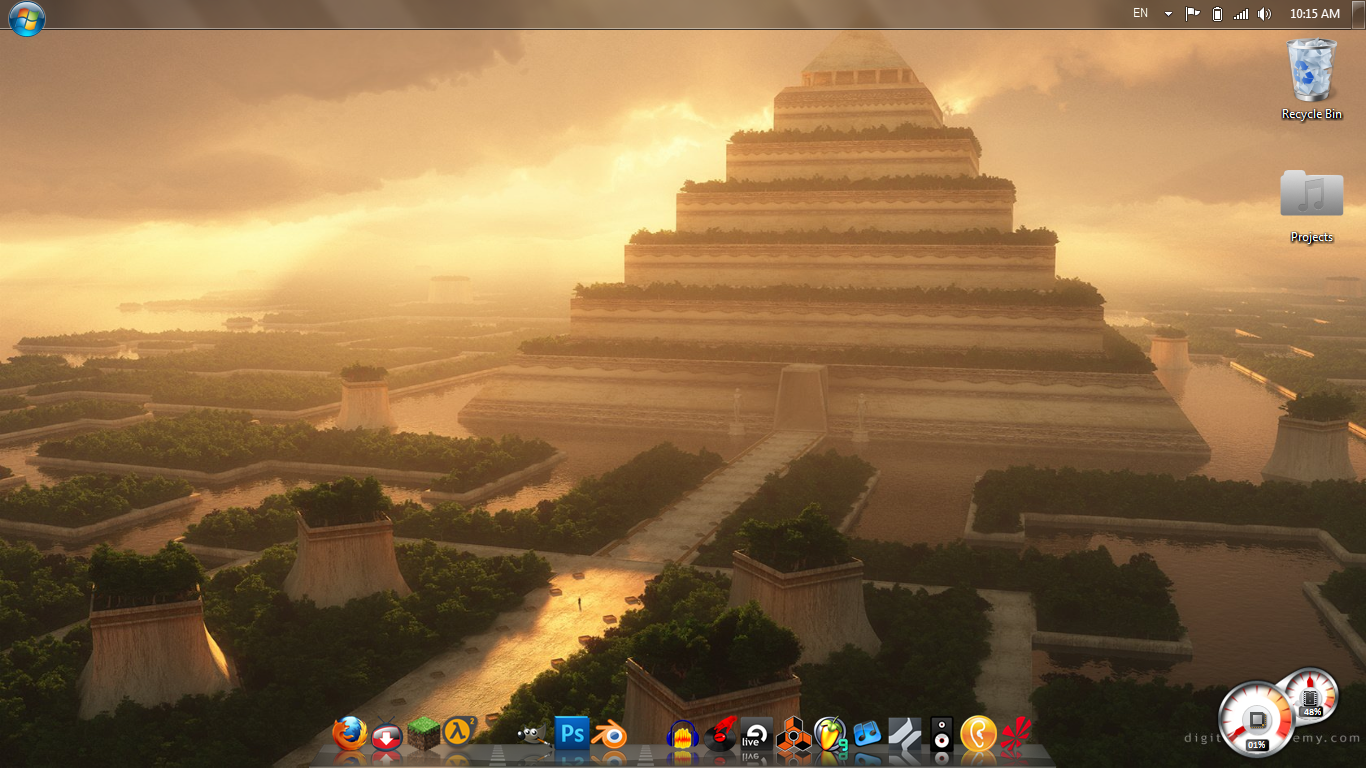Launch Minecraft grass block icon
Screen dimensions: 1366x768
[424, 735]
